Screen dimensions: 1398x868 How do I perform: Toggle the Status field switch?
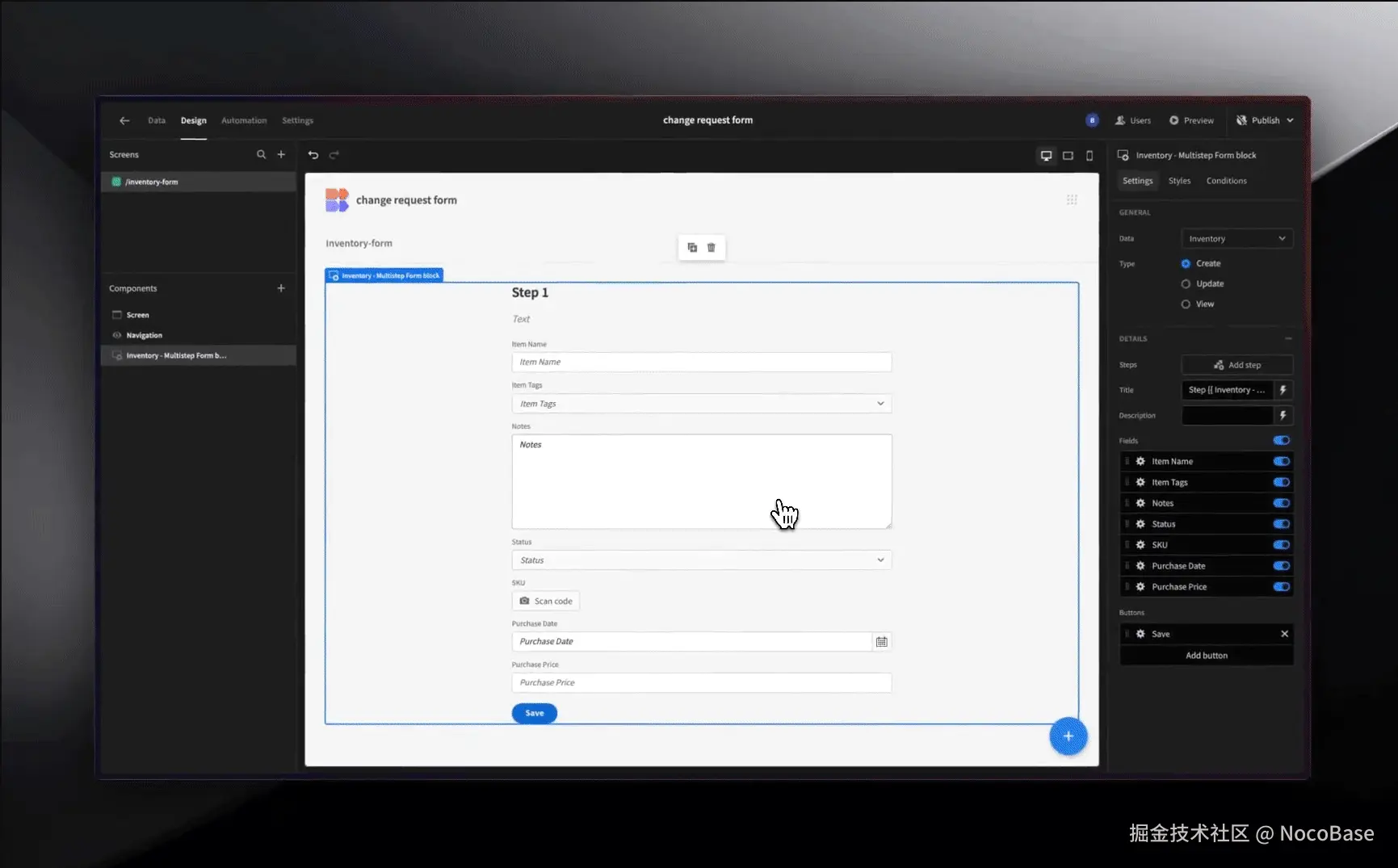pyautogui.click(x=1282, y=524)
